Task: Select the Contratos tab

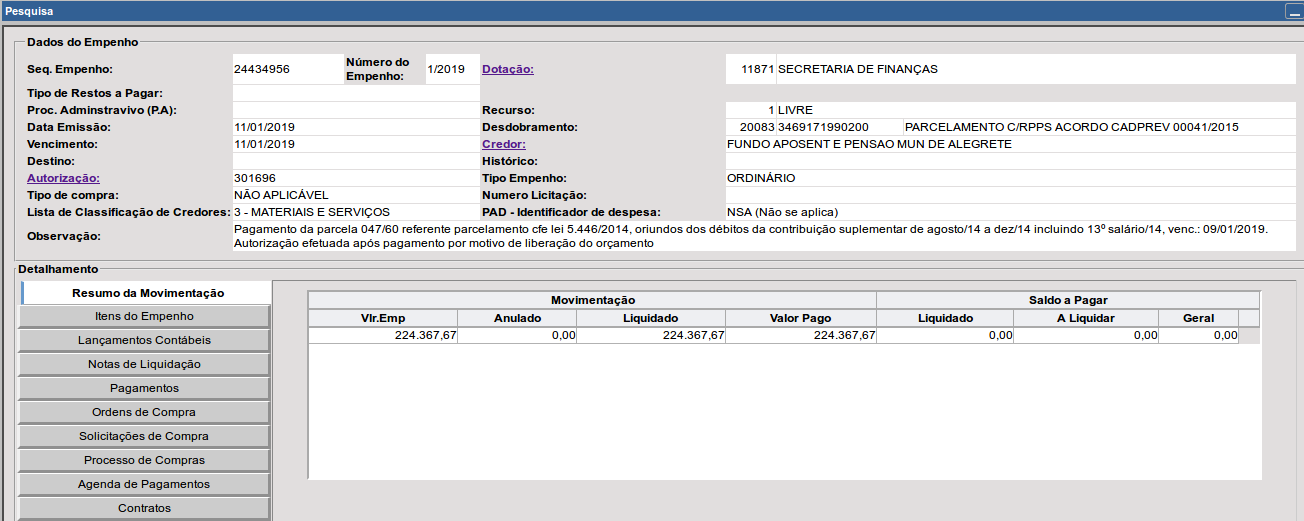Action: 144,508
